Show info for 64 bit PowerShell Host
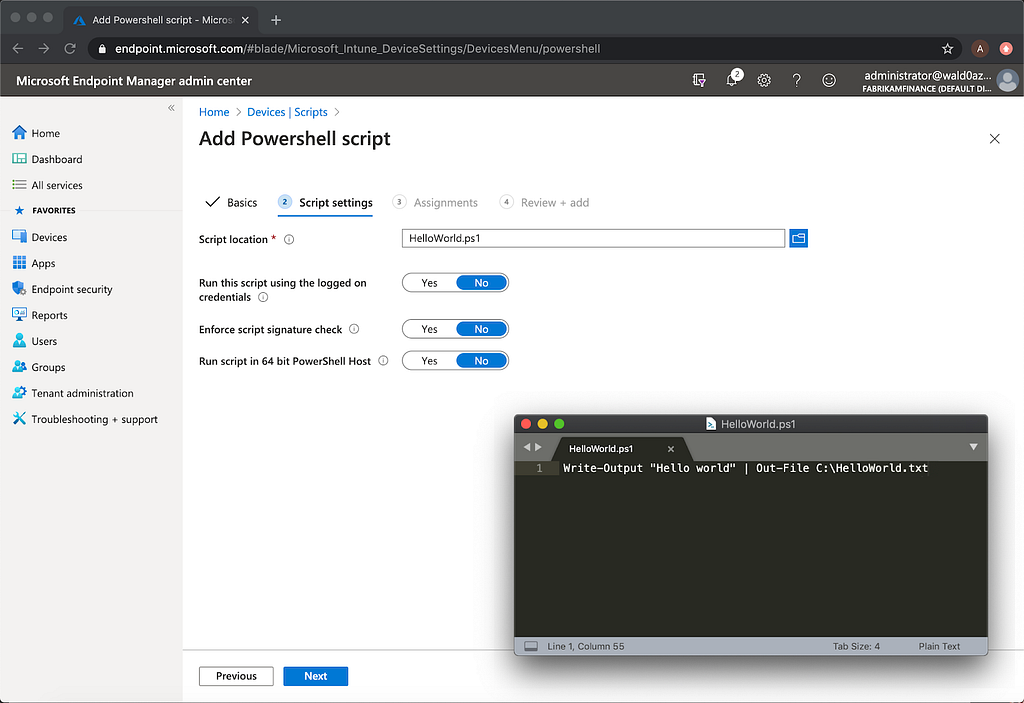 tap(383, 361)
